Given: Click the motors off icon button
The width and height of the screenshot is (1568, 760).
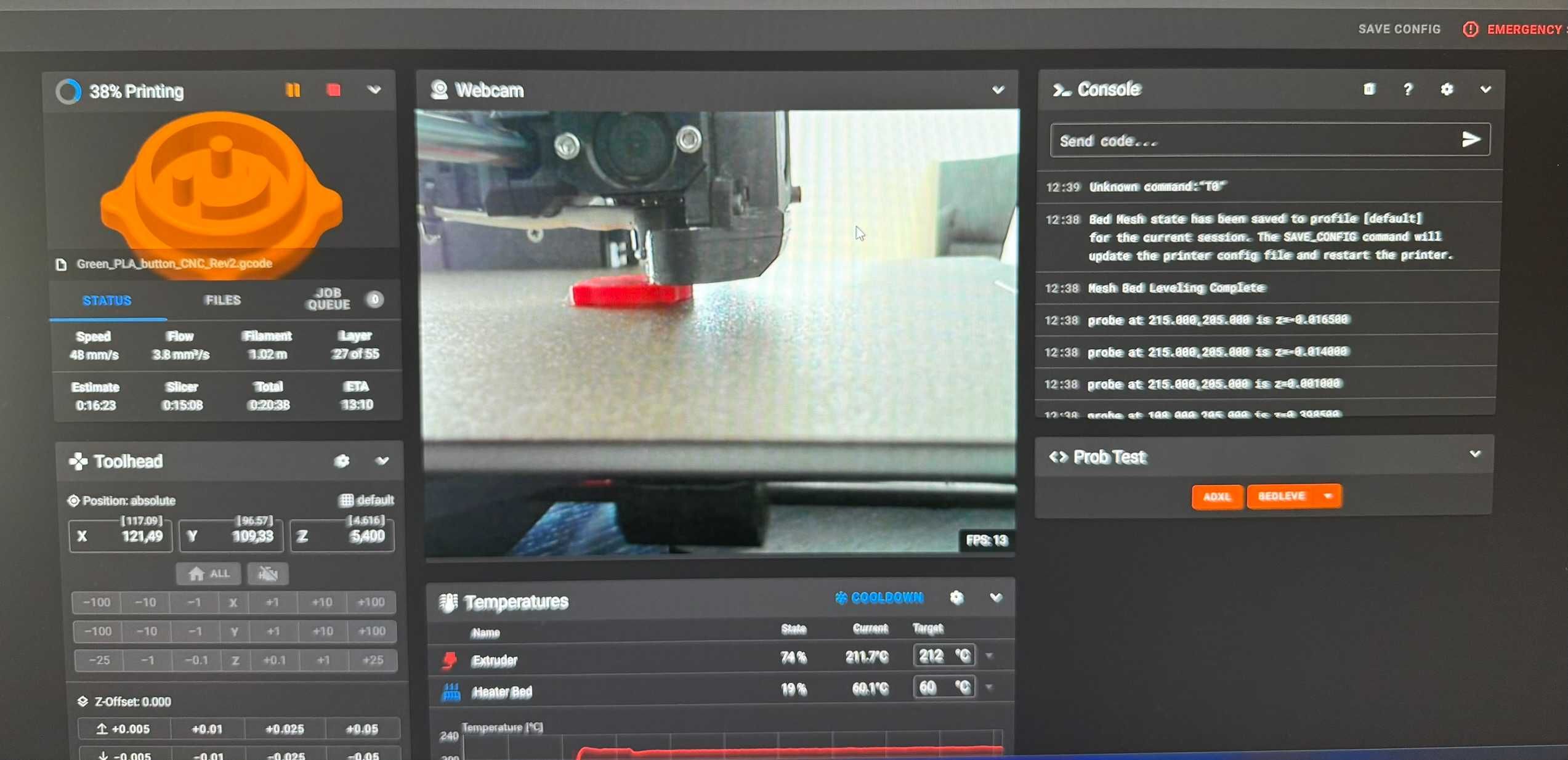Looking at the screenshot, I should [x=268, y=574].
